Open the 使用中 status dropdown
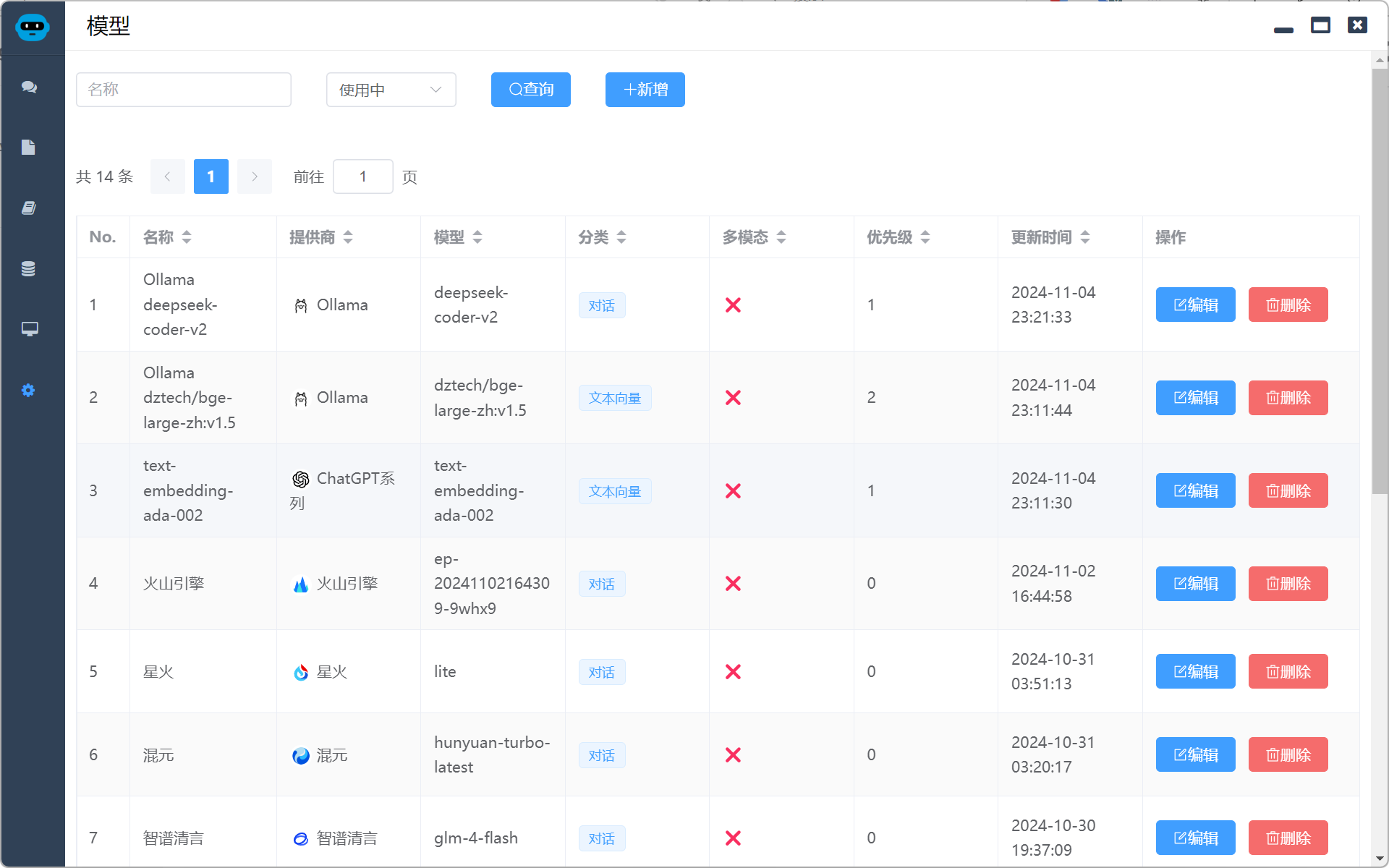This screenshot has height=868, width=1389. coord(391,90)
